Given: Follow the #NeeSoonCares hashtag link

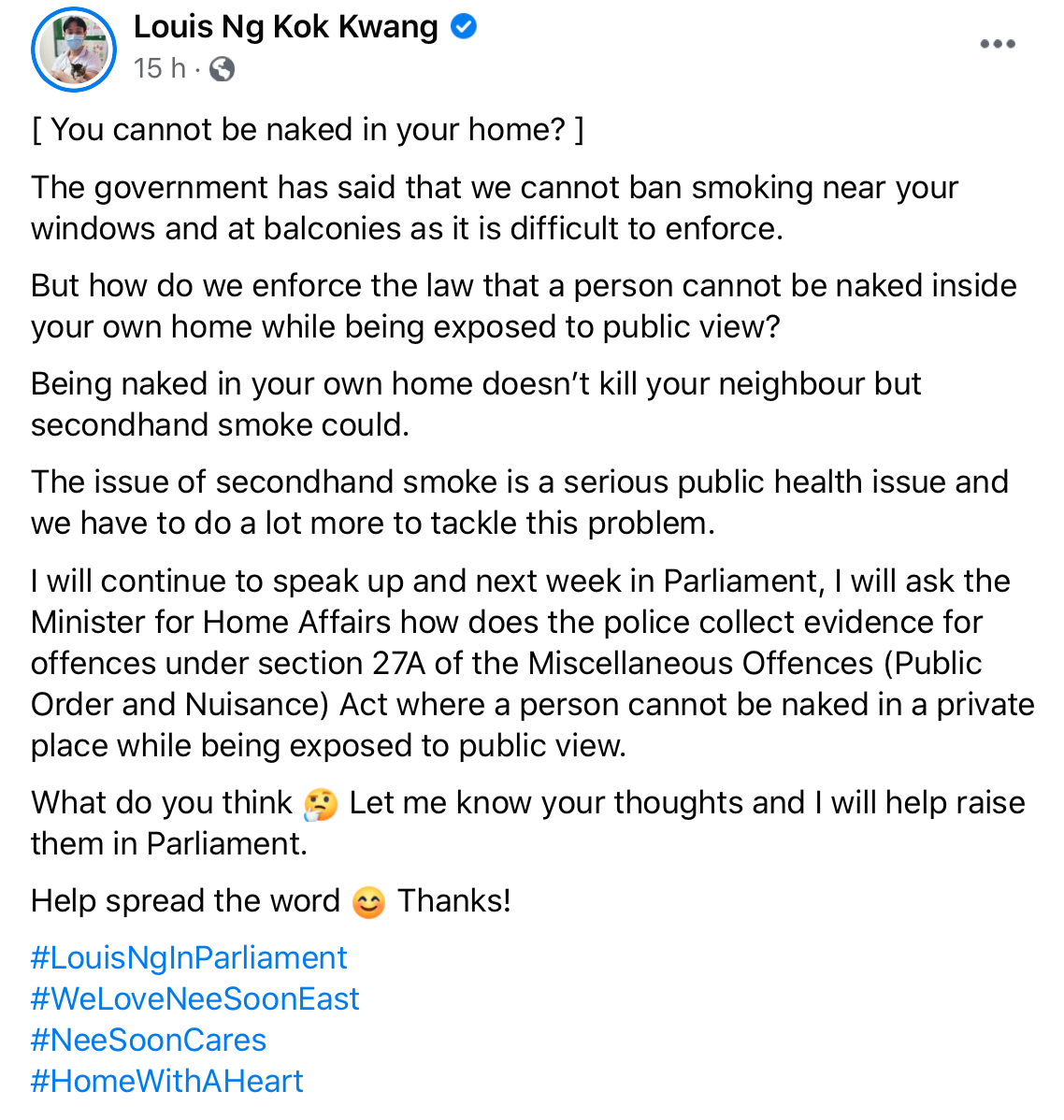Looking at the screenshot, I should tap(149, 1040).
